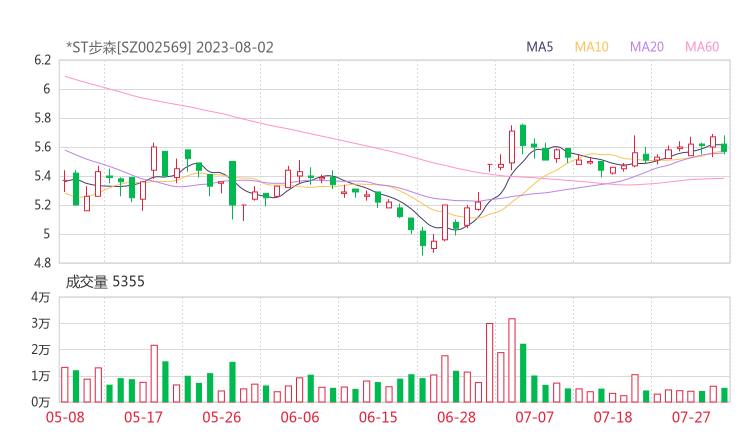Select the 07-27 date label
This screenshot has height=440, width=740.
coord(691,417)
